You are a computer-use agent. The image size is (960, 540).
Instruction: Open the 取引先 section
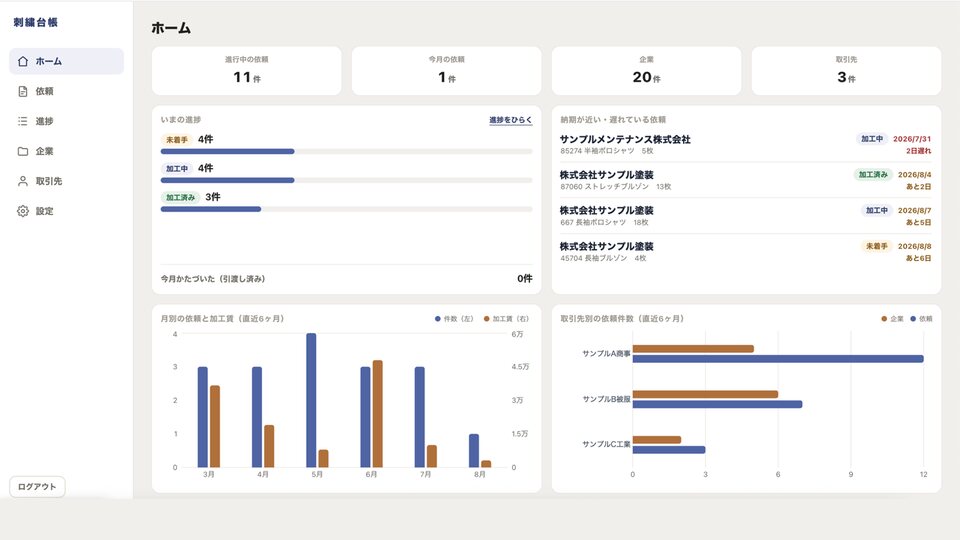[66, 181]
